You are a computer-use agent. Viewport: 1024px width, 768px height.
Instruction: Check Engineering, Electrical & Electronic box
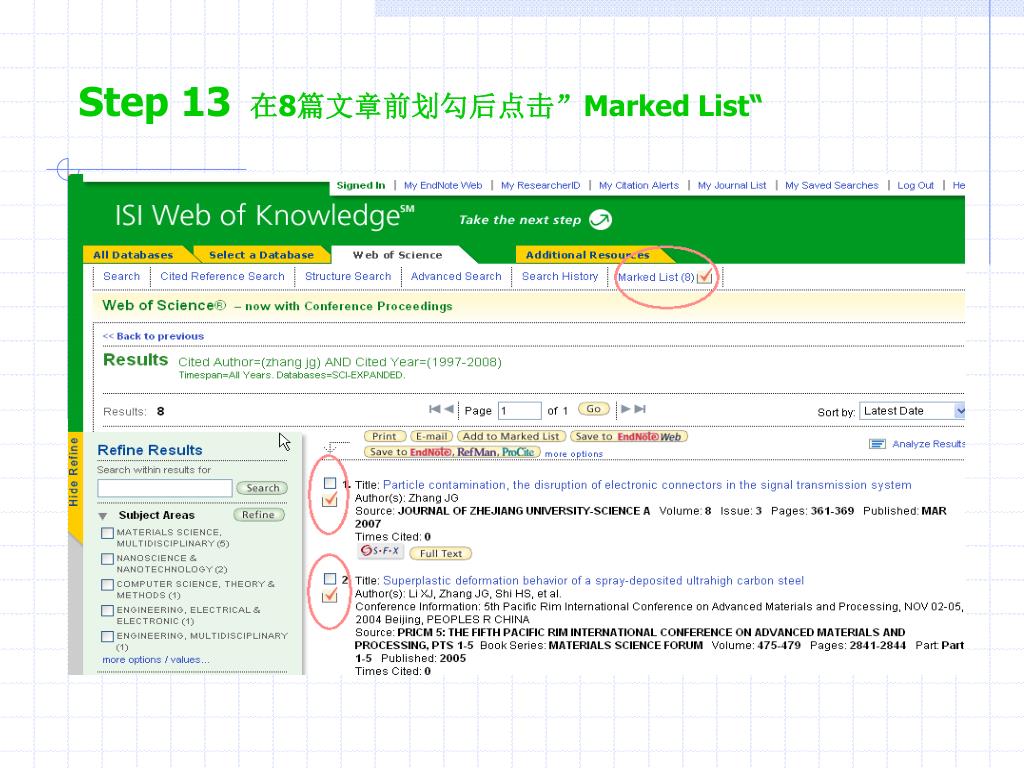tap(107, 611)
